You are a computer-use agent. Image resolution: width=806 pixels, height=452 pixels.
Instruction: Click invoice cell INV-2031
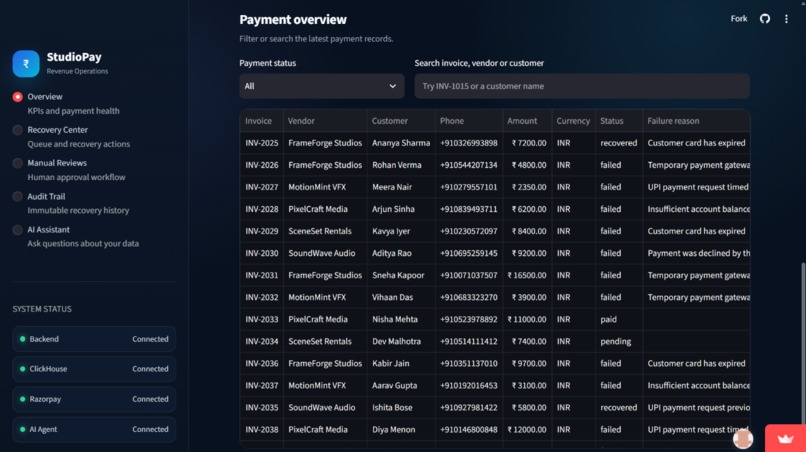[x=262, y=275]
